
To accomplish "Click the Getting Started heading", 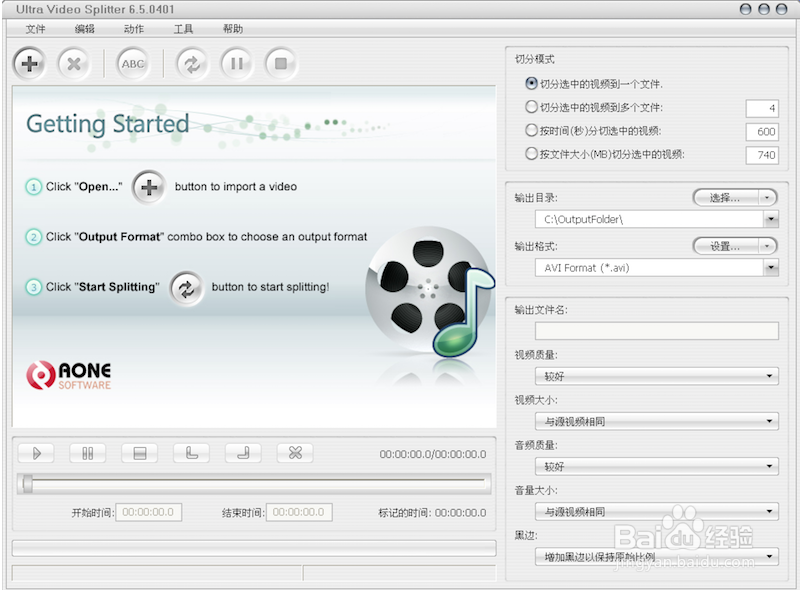I will point(108,124).
